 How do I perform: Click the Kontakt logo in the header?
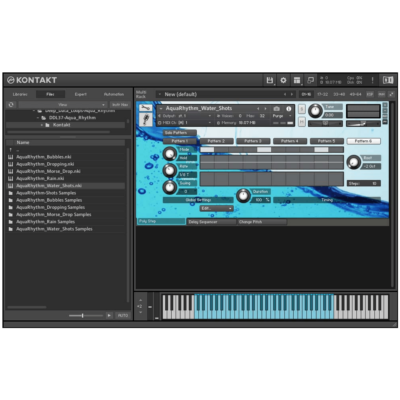point(32,80)
